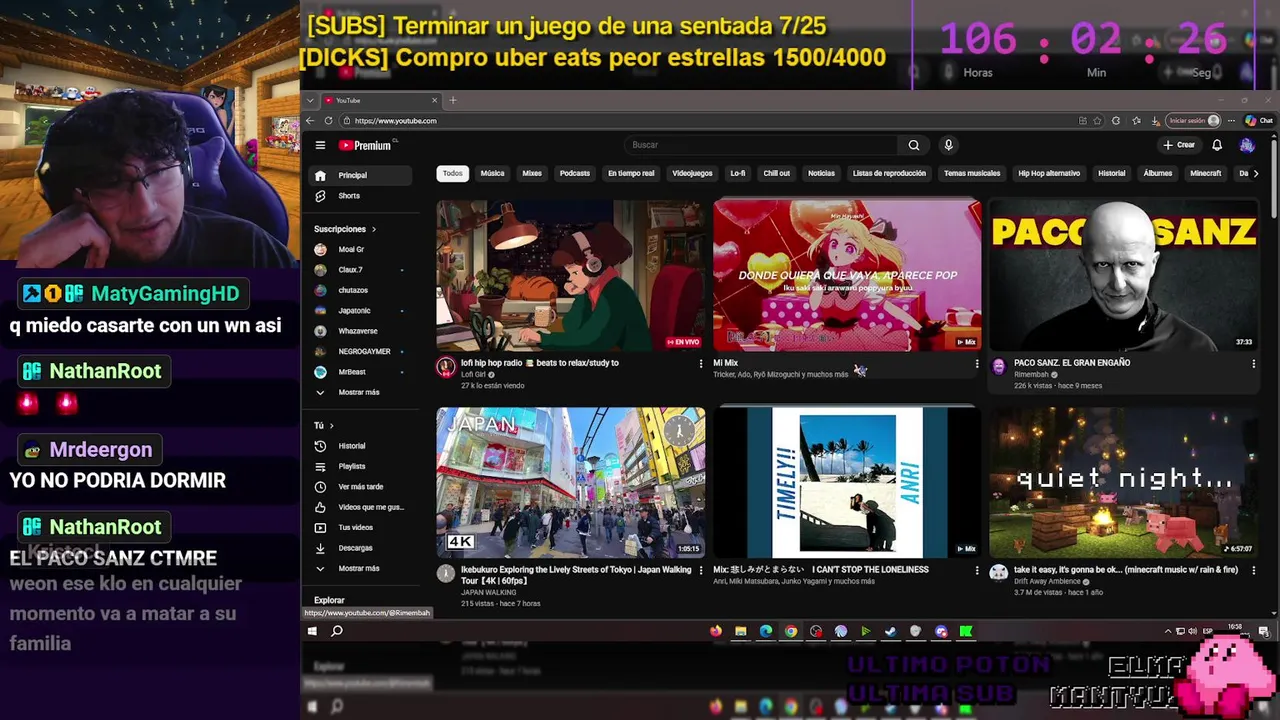Open options menu for Ikebukuro walking tour video
The height and width of the screenshot is (720, 1280).
(x=700, y=570)
